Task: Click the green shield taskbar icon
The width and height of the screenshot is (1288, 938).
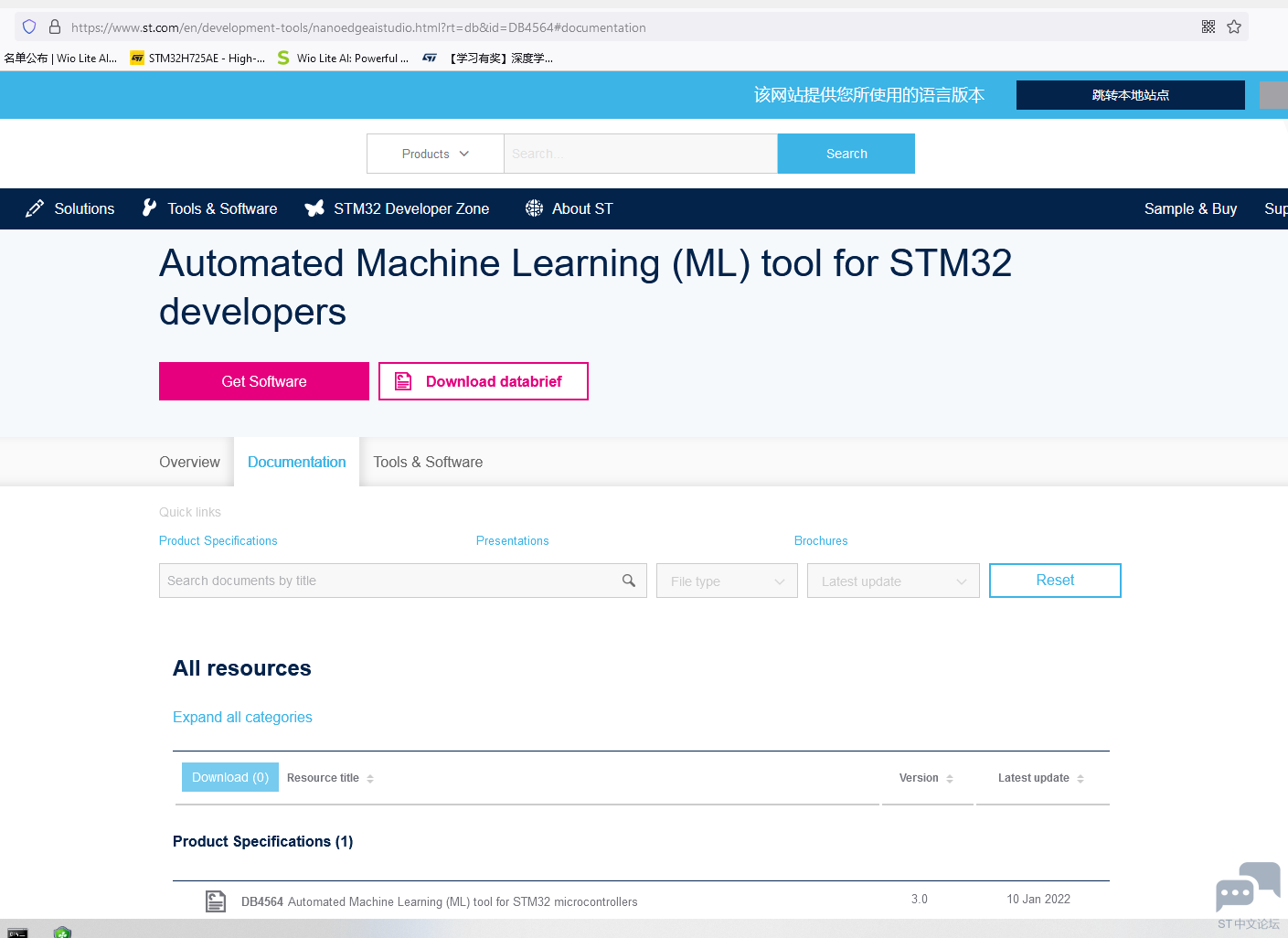Action: point(62,933)
